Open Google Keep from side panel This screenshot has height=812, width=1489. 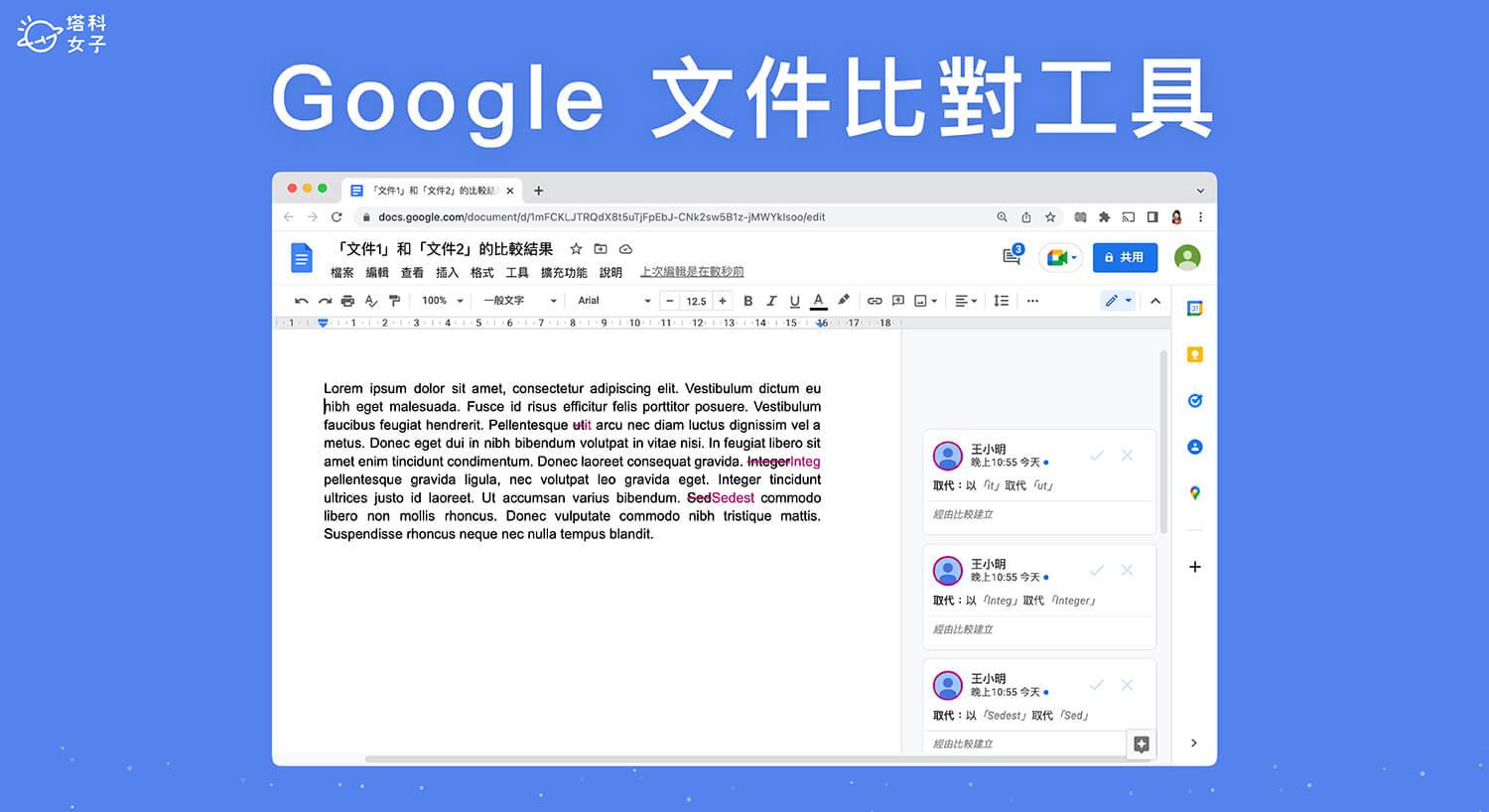[x=1195, y=354]
